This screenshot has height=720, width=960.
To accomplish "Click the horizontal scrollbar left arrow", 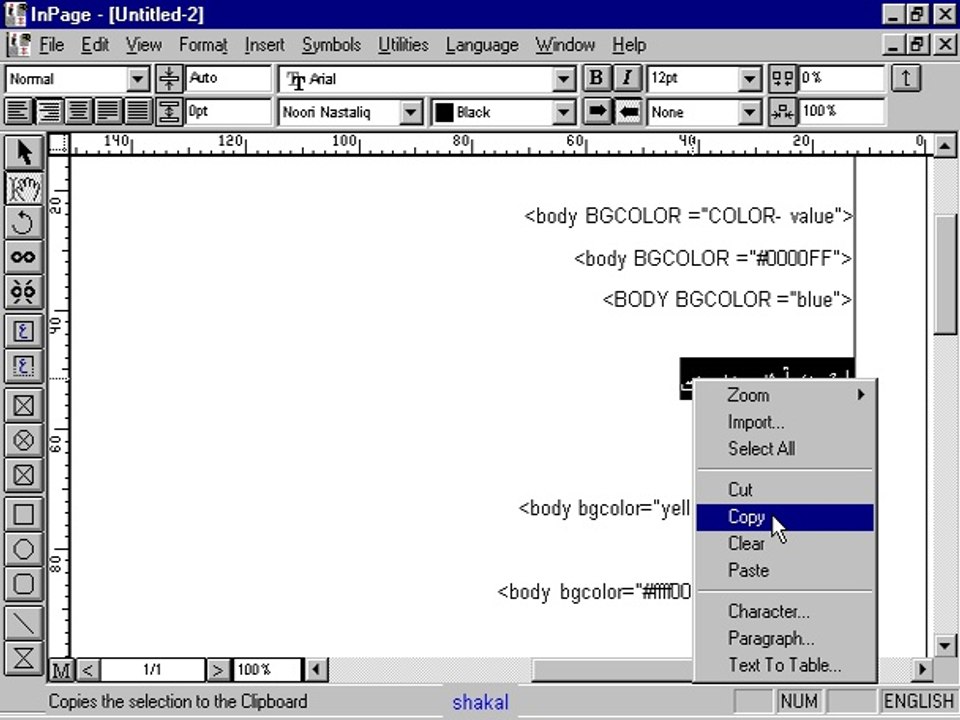I will point(316,669).
